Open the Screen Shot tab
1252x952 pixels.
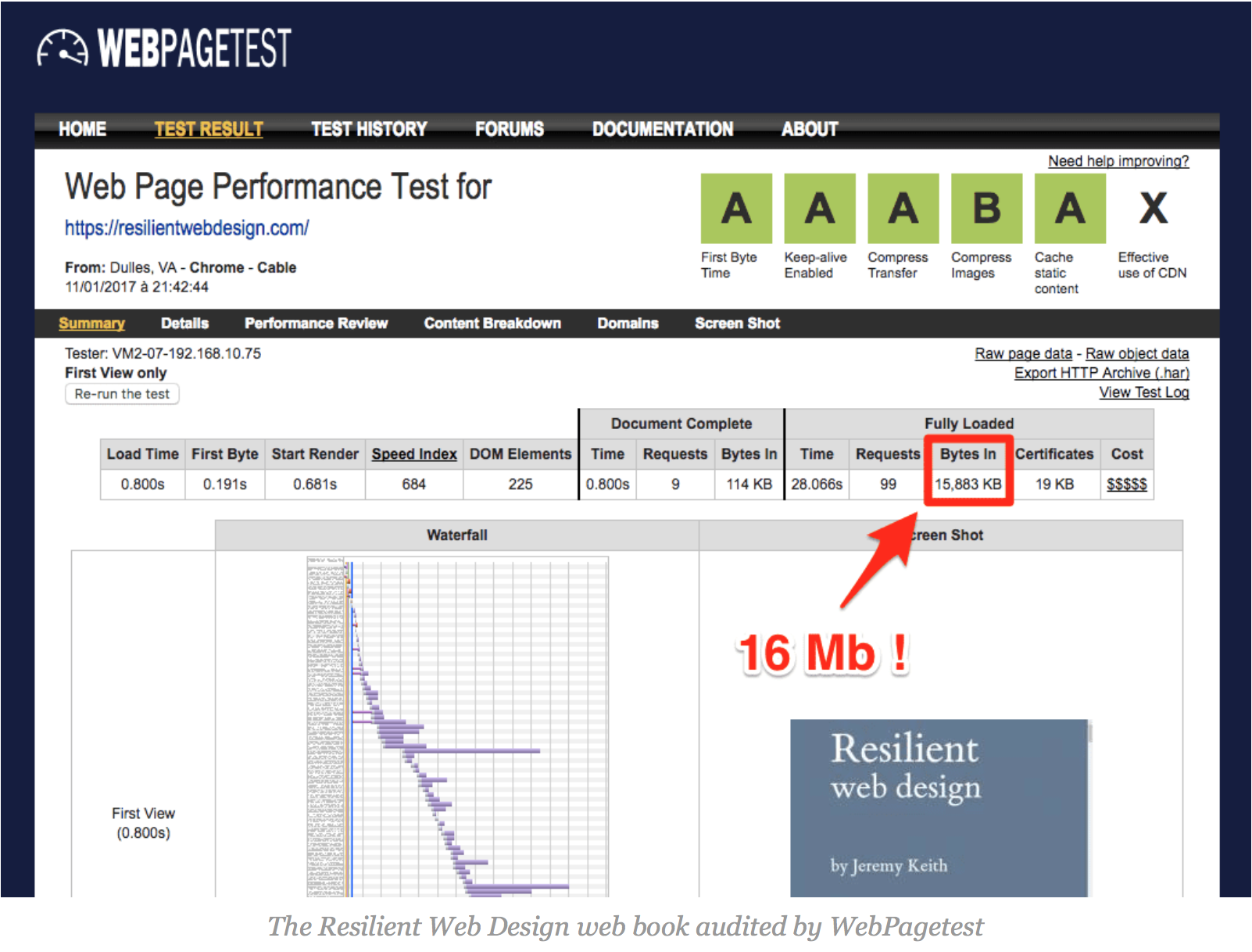pos(737,324)
